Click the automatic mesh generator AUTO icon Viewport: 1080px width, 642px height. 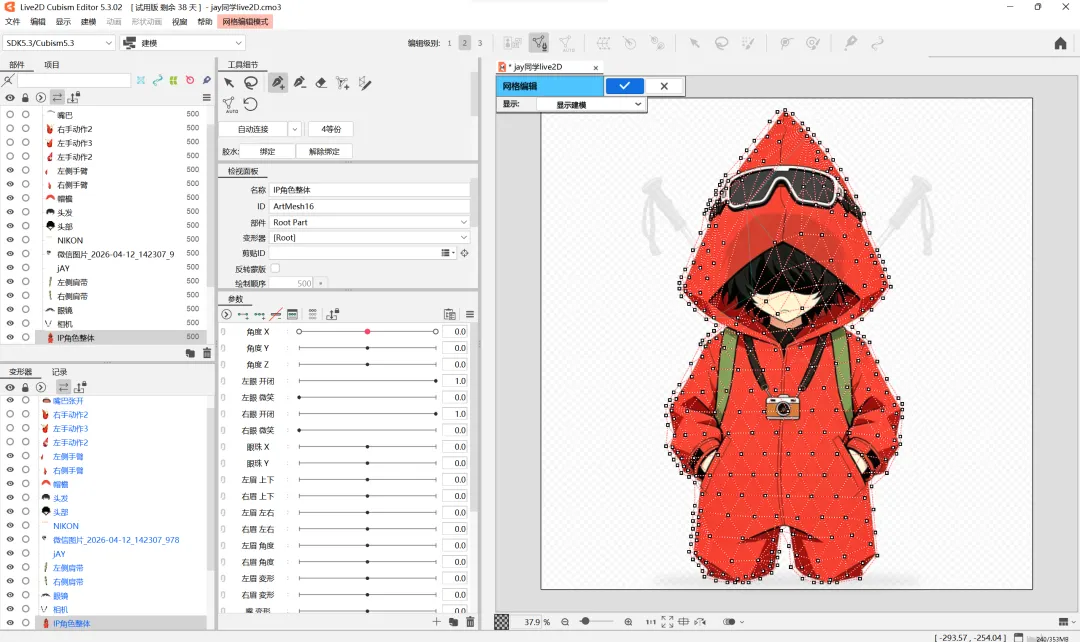click(230, 104)
